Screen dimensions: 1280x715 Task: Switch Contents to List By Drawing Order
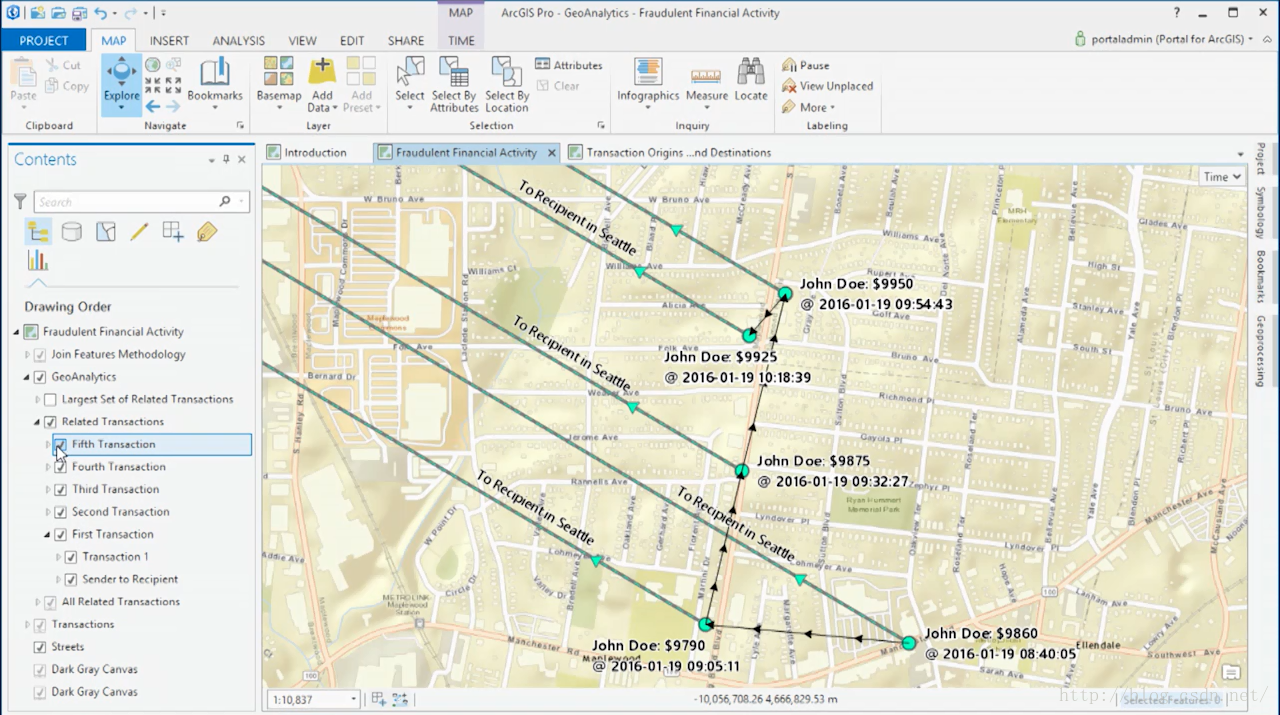pyautogui.click(x=38, y=232)
